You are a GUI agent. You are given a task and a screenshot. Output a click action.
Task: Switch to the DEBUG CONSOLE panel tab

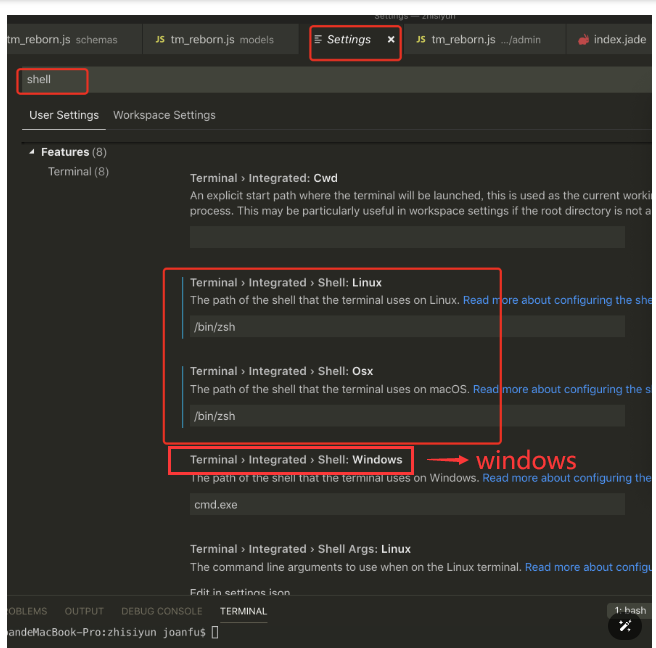pyautogui.click(x=162, y=611)
